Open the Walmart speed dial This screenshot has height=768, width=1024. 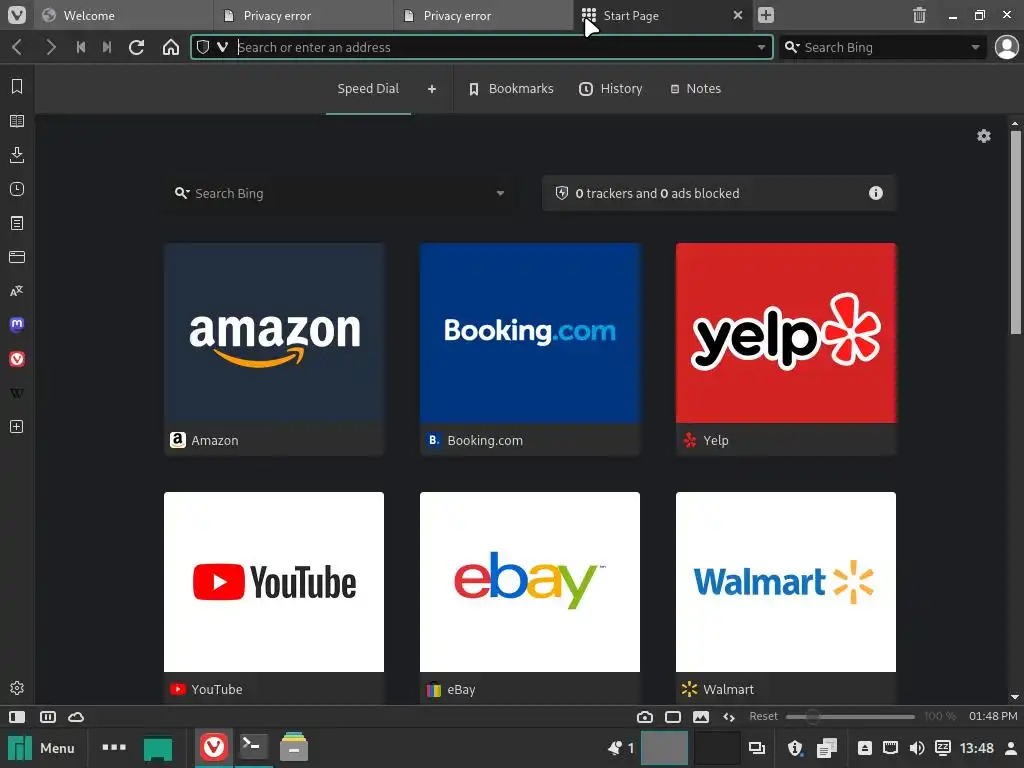click(x=786, y=598)
